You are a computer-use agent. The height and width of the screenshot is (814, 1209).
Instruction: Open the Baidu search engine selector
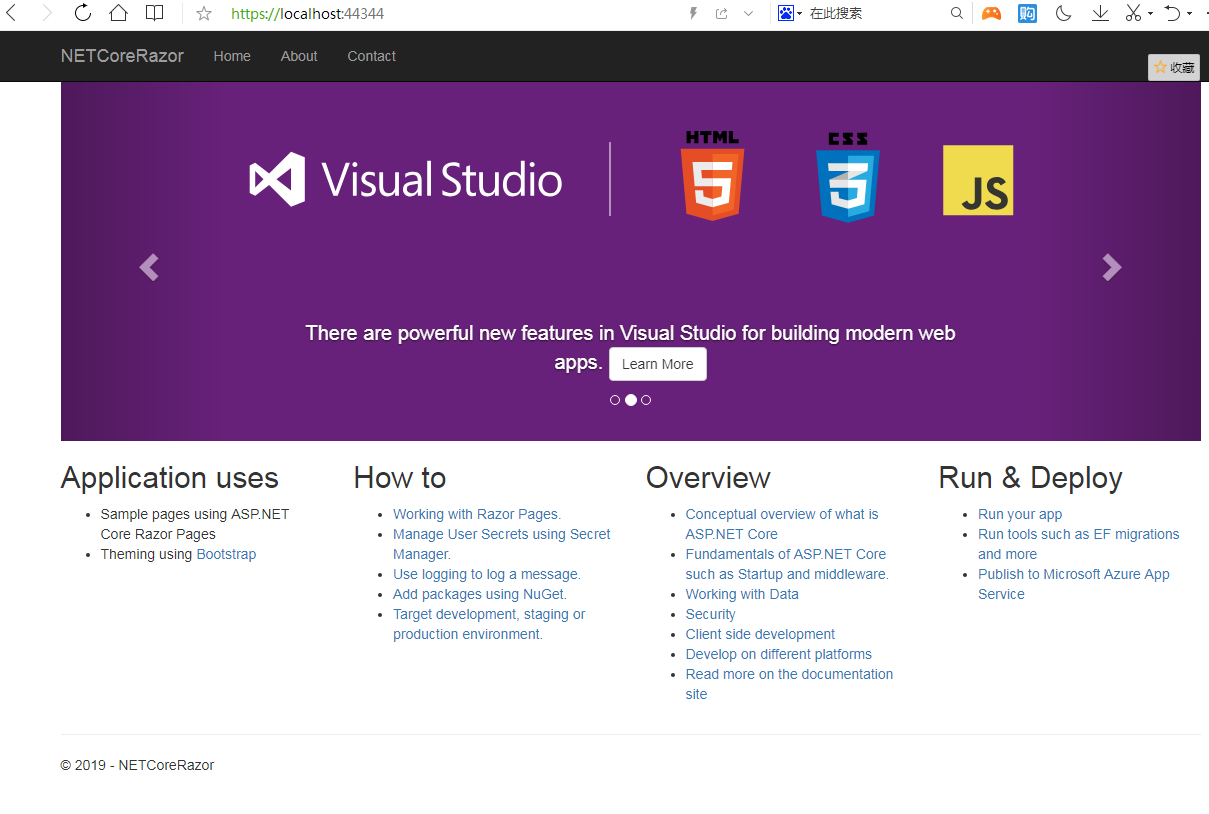point(790,13)
